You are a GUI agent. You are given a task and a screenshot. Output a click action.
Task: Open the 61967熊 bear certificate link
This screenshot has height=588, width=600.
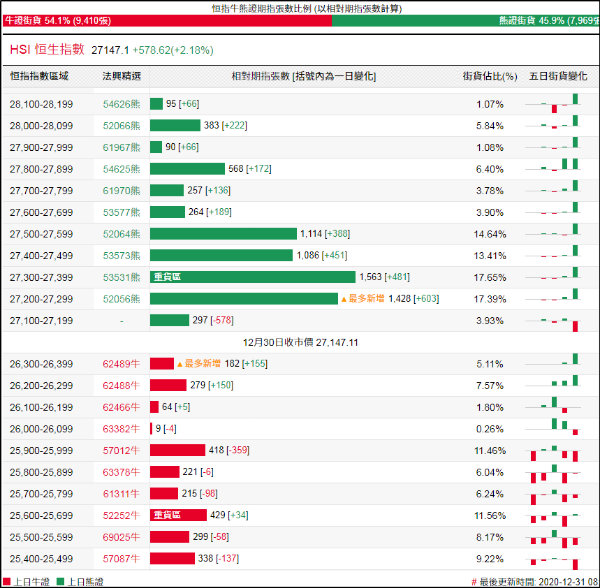(121, 148)
